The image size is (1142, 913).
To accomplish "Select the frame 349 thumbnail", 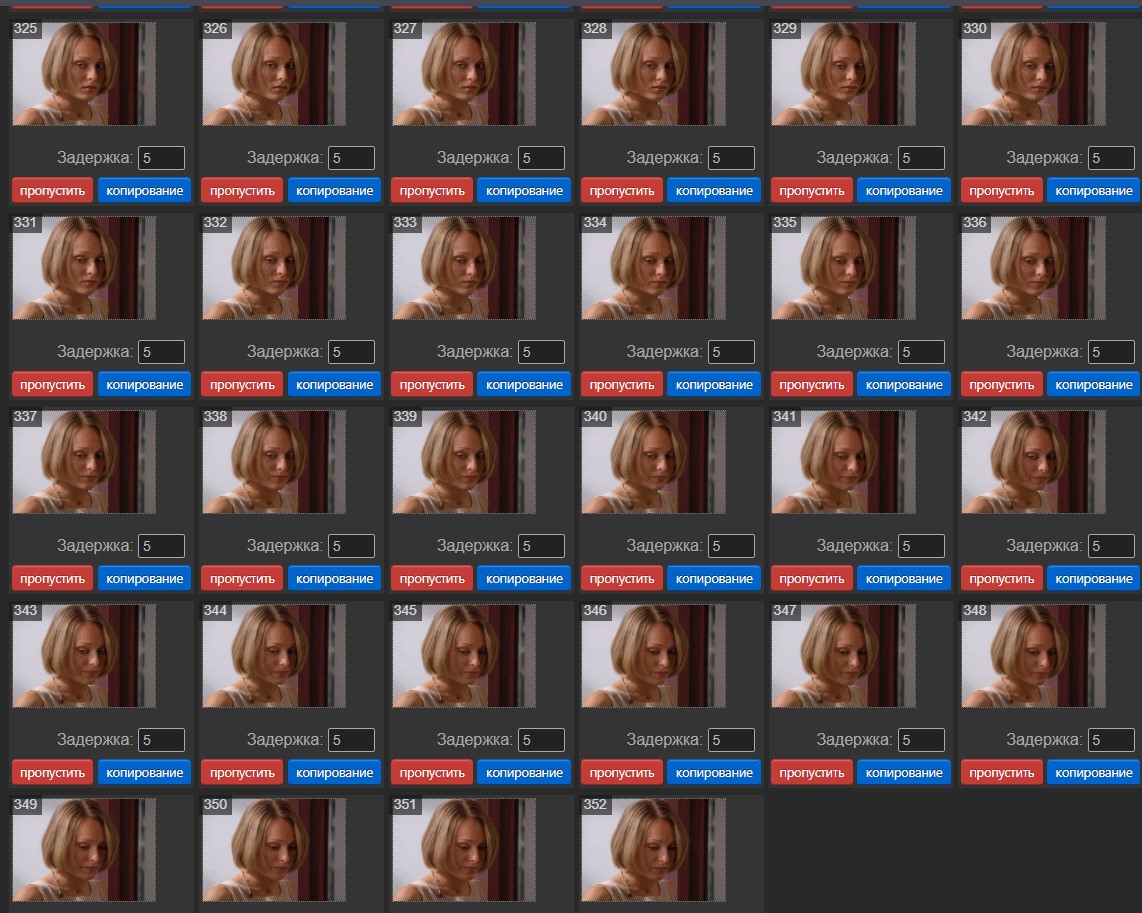I will click(84, 850).
